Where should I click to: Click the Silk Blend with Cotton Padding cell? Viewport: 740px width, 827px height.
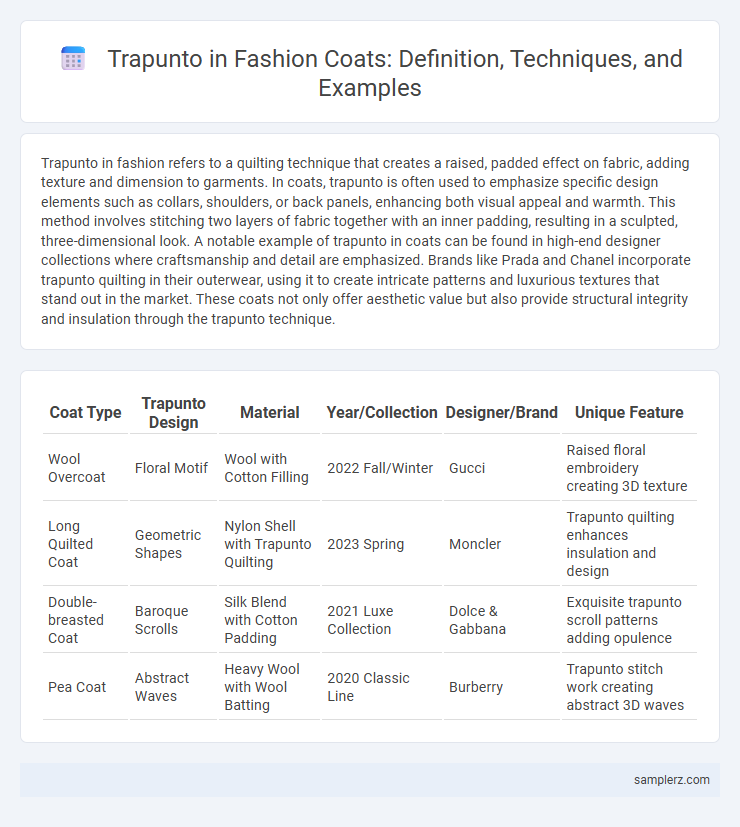point(270,620)
